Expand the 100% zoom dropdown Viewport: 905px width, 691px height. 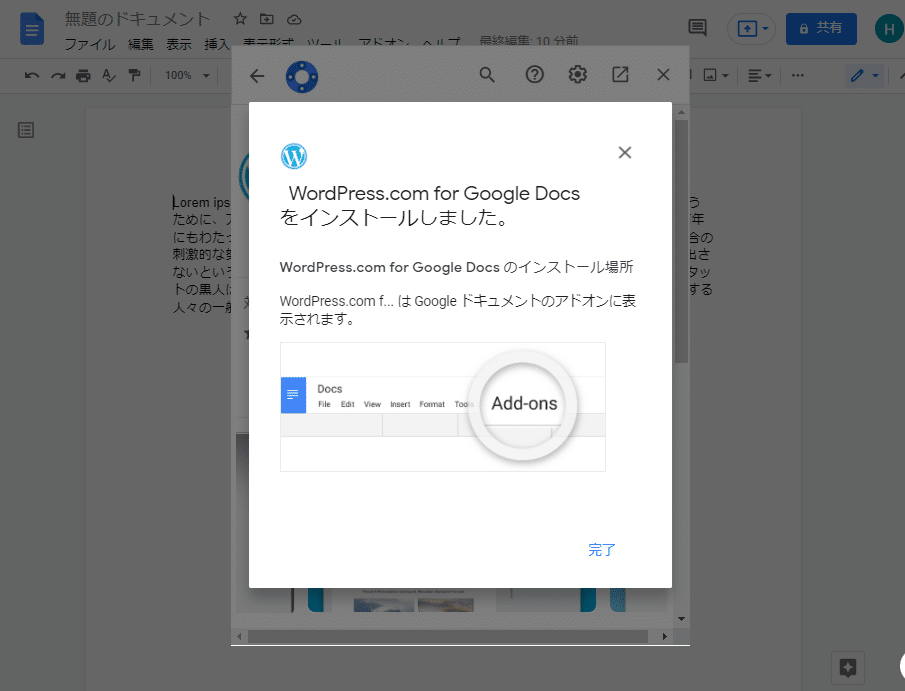pos(188,75)
